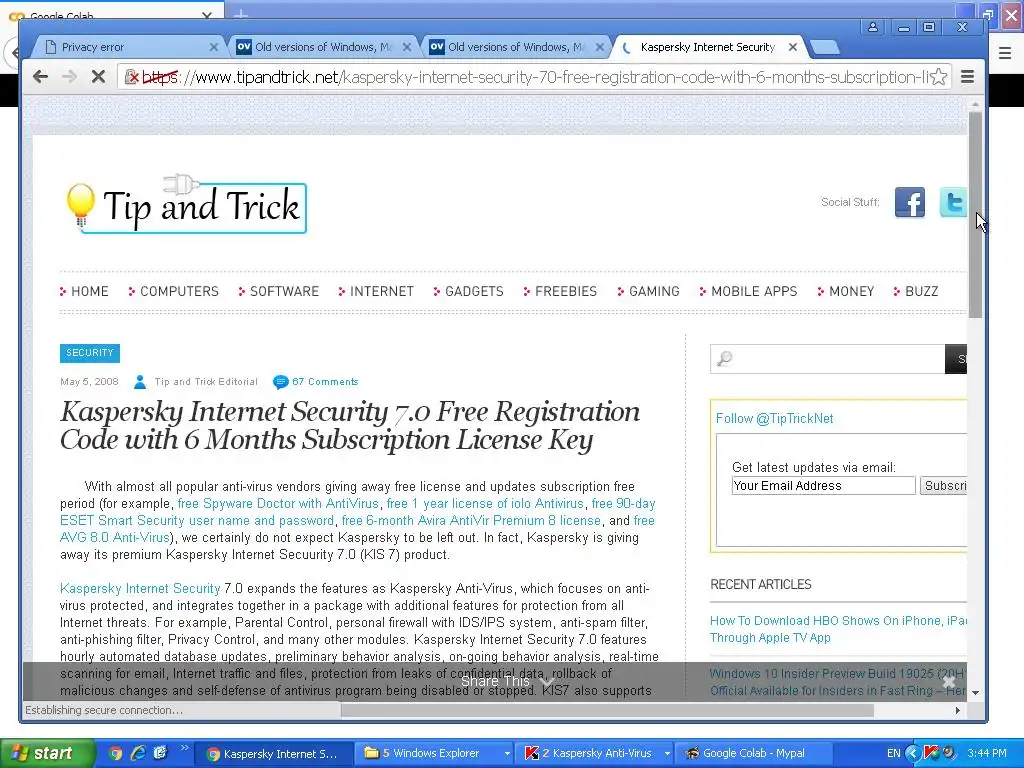Expand hidden quick launch items chevron
Image resolution: width=1024 pixels, height=768 pixels.
[x=184, y=748]
